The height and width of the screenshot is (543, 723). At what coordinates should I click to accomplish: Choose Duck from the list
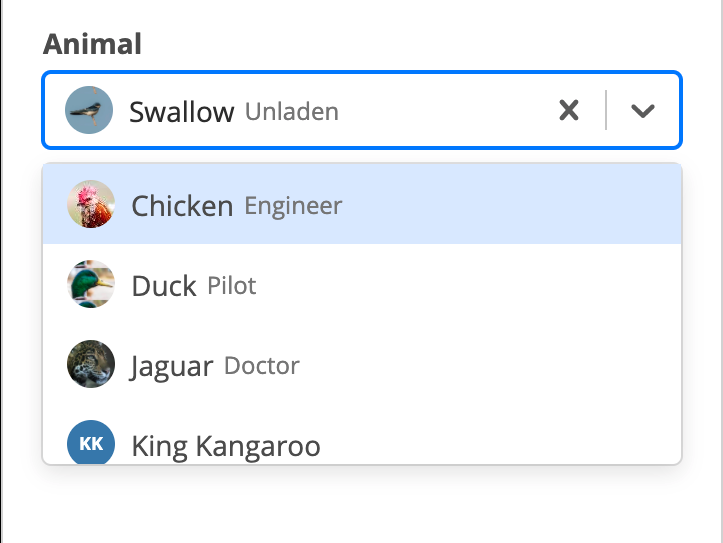coord(164,286)
